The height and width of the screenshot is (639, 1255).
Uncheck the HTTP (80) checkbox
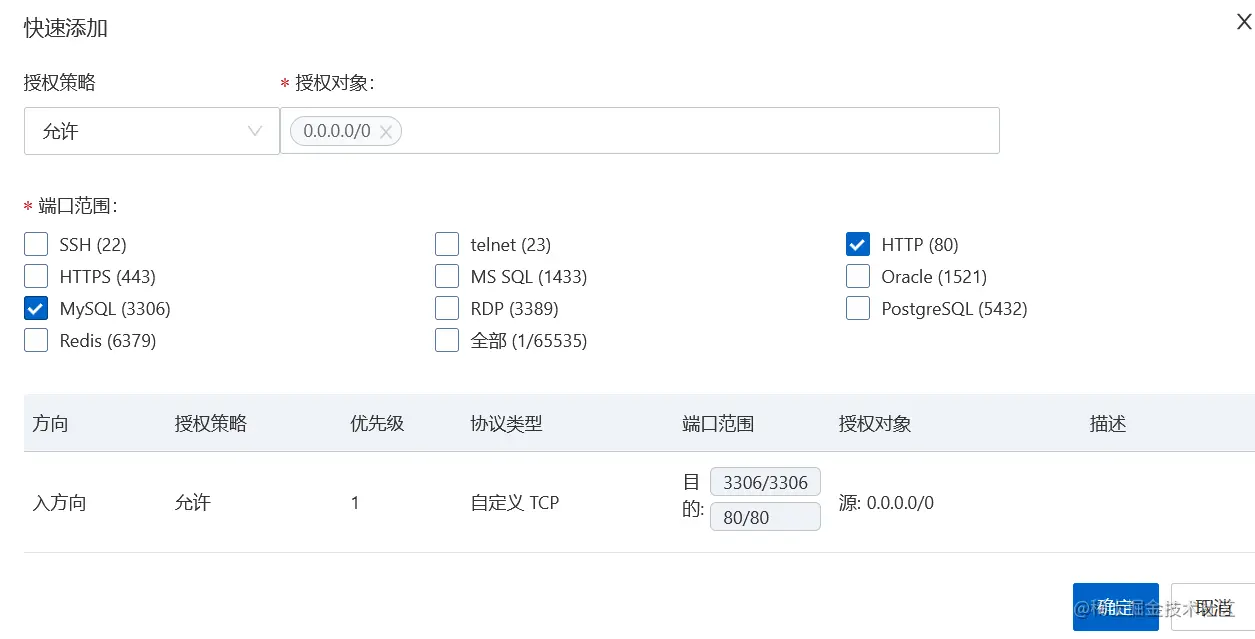pyautogui.click(x=858, y=244)
